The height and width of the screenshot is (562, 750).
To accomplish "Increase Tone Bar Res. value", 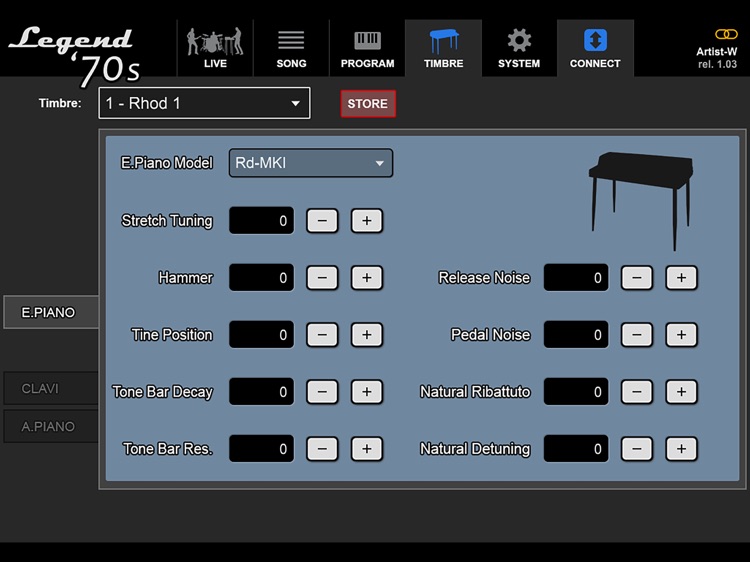I will (367, 449).
